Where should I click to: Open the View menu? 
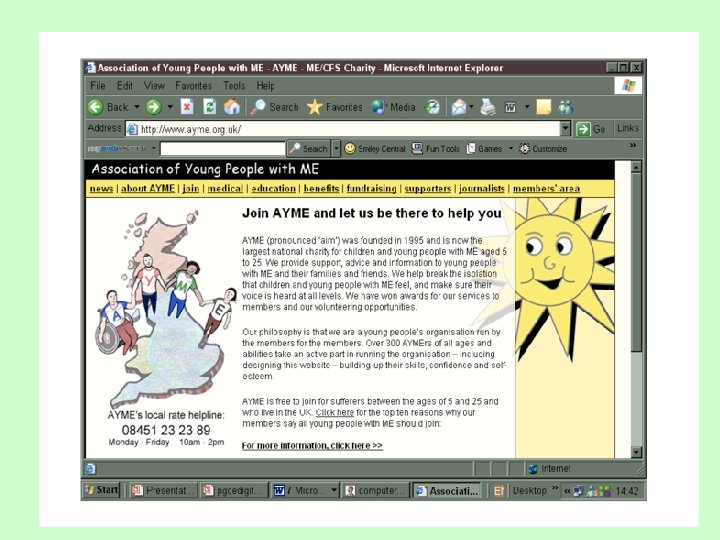[154, 85]
